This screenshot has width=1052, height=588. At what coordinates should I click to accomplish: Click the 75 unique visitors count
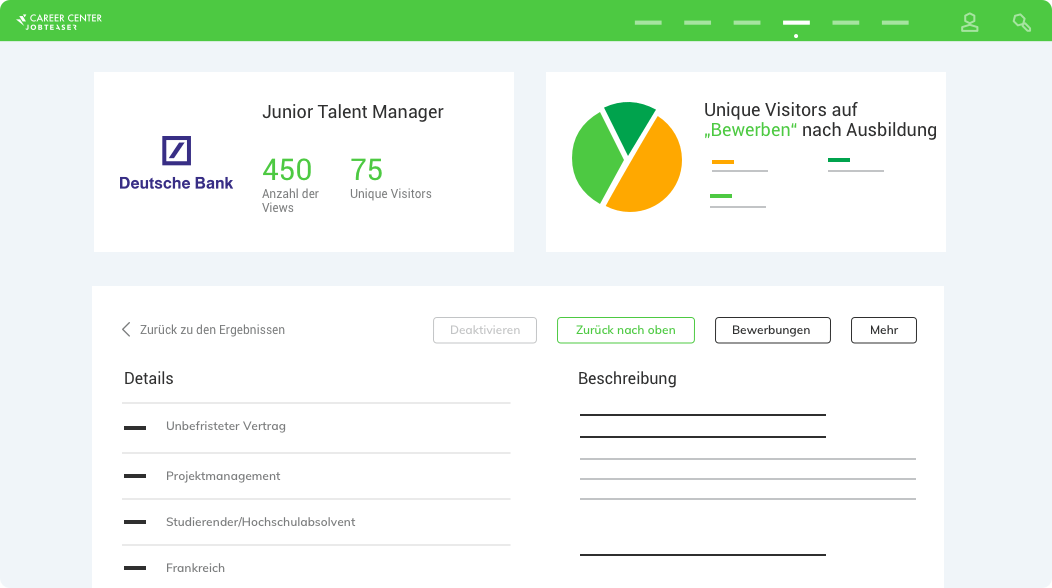[366, 170]
